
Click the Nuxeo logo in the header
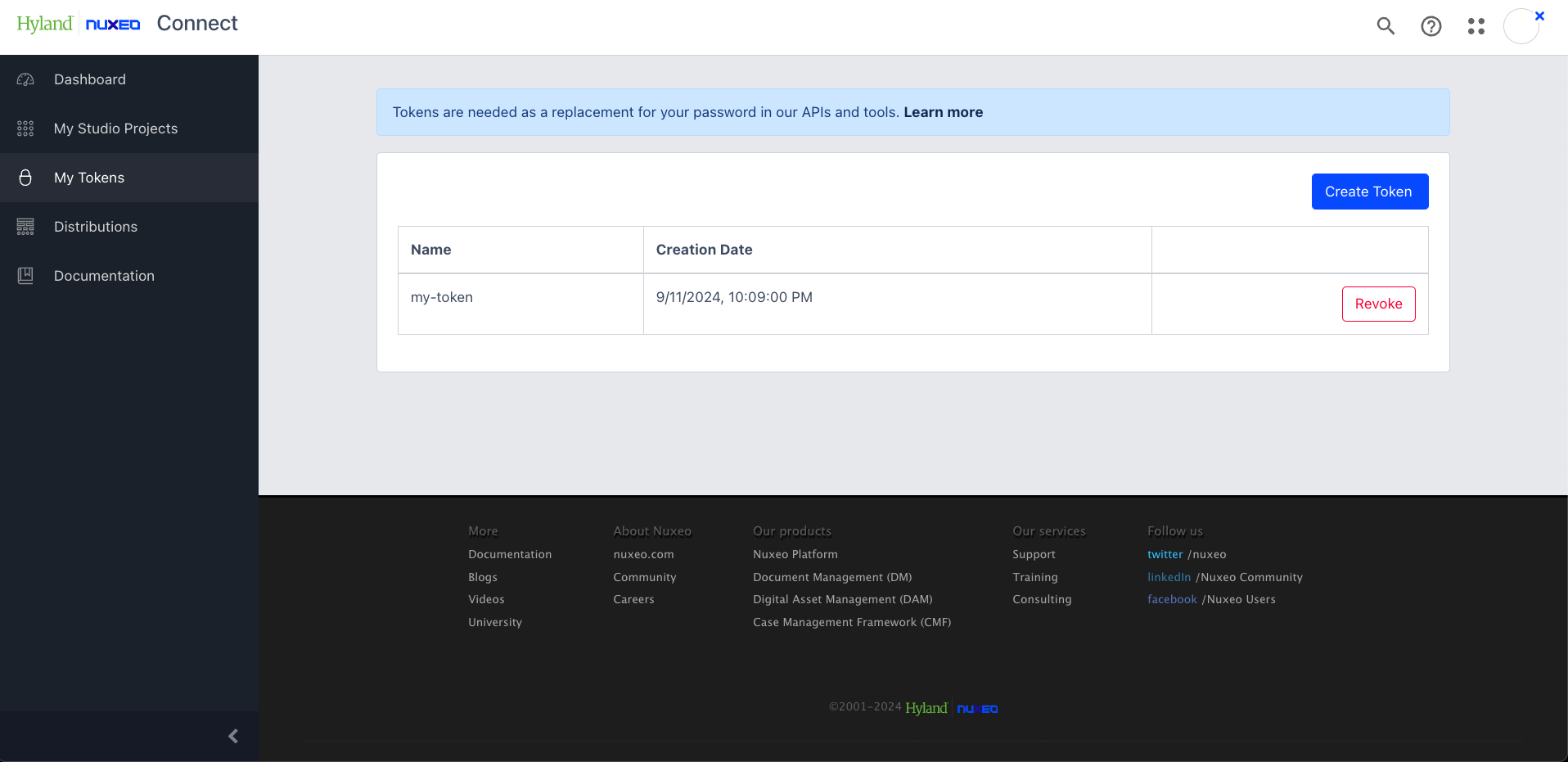tap(113, 25)
